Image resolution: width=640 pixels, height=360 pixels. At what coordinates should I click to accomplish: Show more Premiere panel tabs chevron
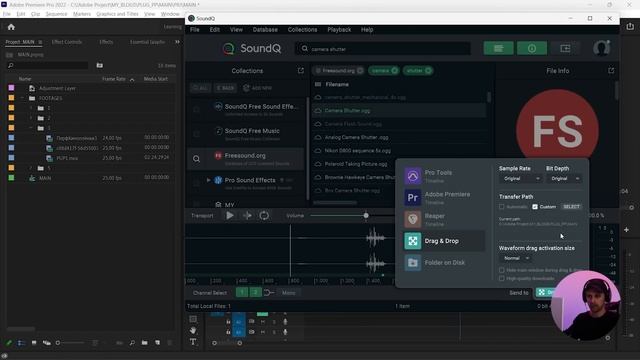point(177,42)
